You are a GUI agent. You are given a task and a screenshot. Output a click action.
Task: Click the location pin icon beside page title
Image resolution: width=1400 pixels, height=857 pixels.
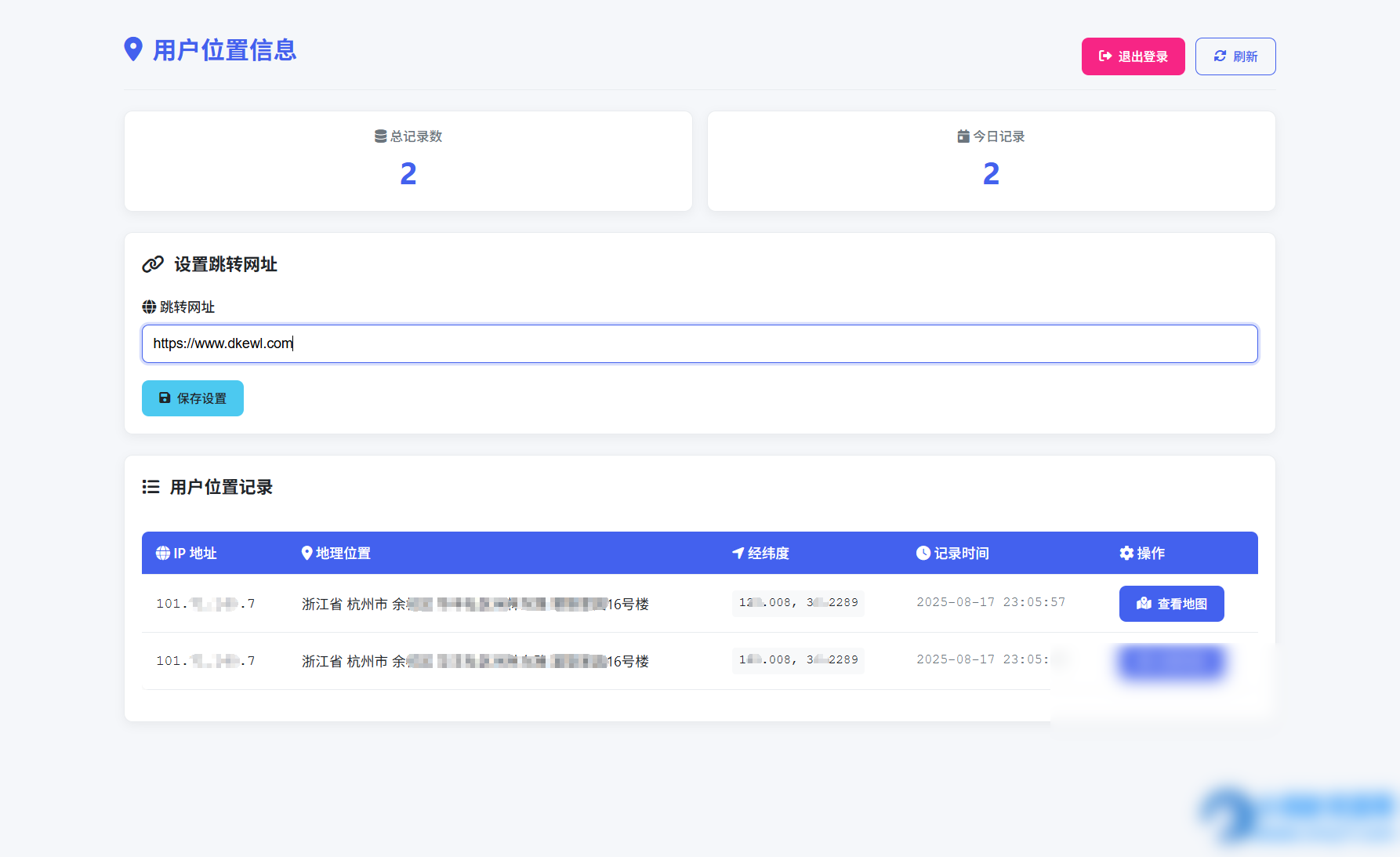pos(134,49)
